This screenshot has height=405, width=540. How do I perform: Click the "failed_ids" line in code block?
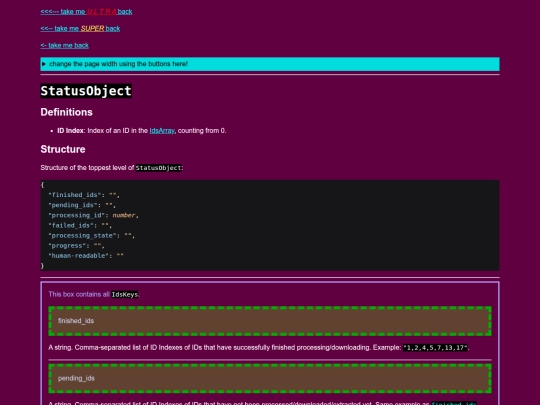tap(80, 226)
